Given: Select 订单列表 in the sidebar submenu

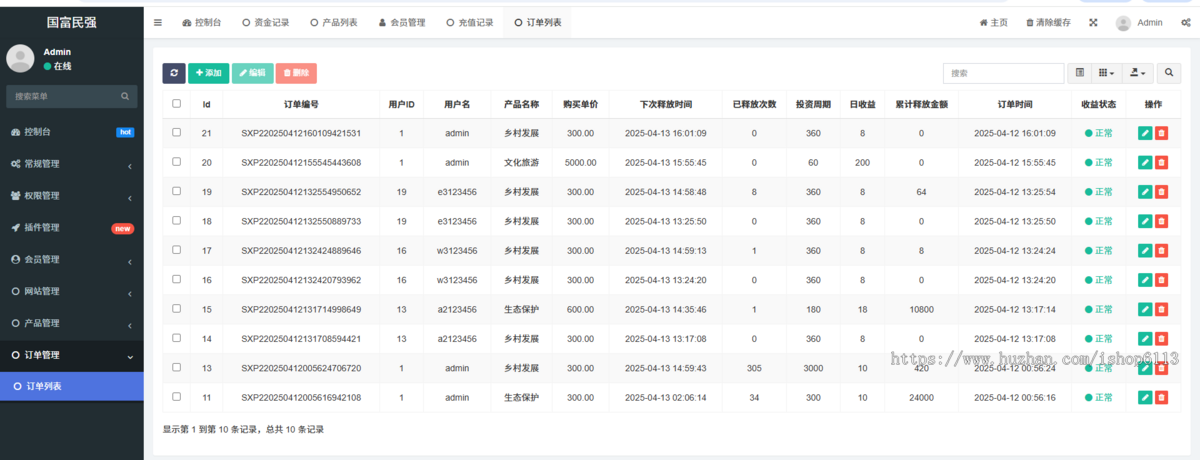Looking at the screenshot, I should click(x=72, y=386).
